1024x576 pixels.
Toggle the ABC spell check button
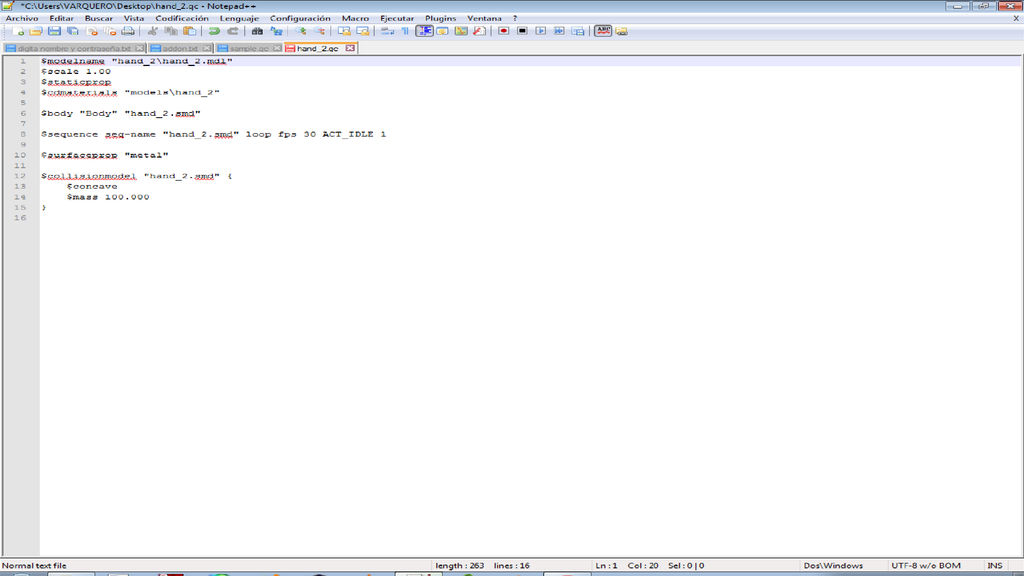[x=603, y=31]
